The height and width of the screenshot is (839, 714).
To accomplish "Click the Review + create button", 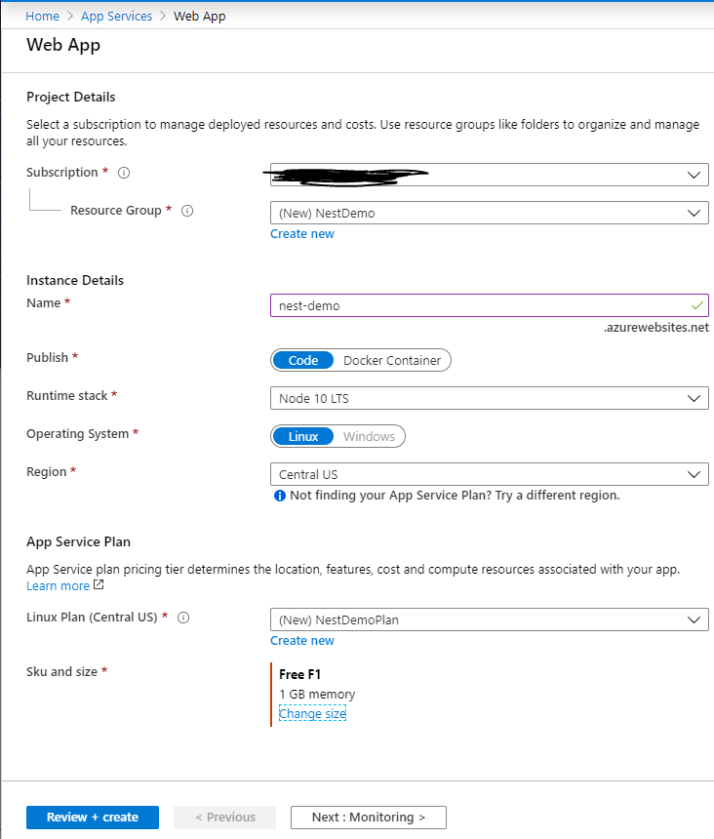I will (92, 817).
